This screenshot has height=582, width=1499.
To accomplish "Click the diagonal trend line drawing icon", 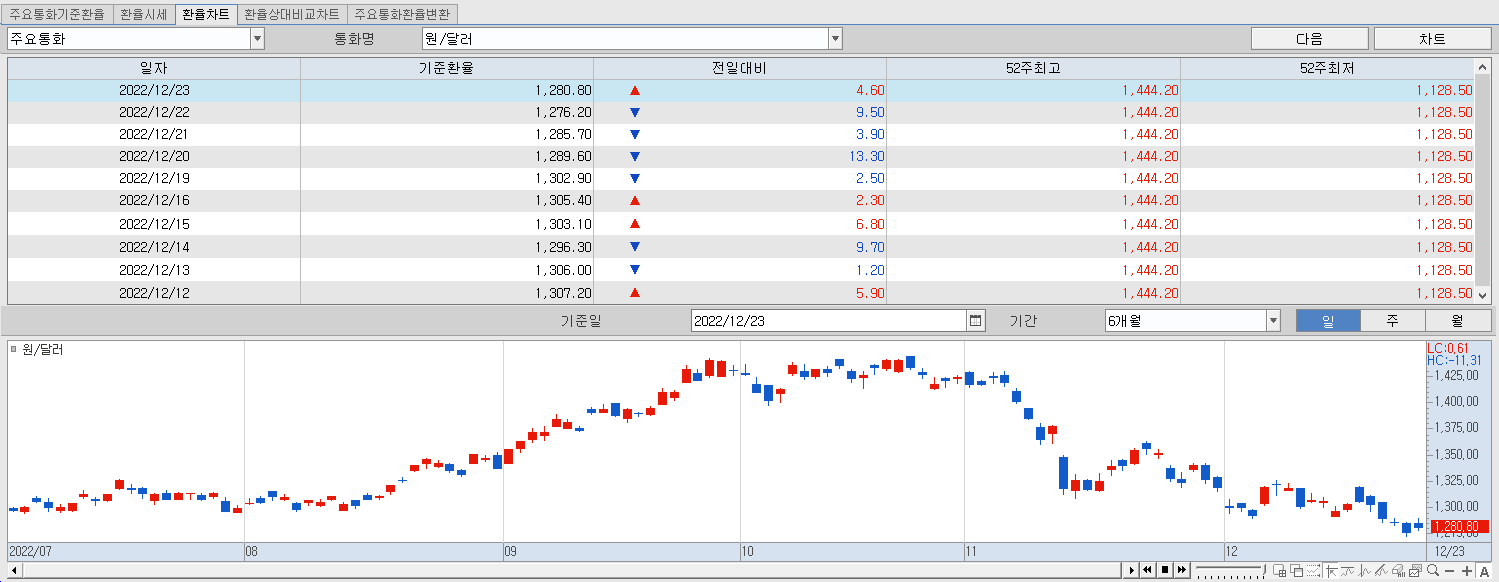I will pyautogui.click(x=1381, y=570).
